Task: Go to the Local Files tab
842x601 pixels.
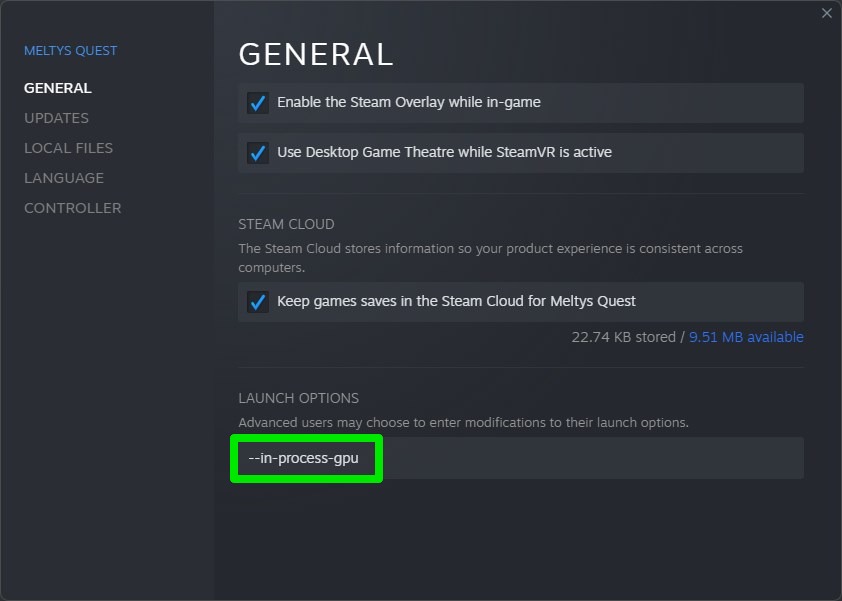Action: point(68,148)
